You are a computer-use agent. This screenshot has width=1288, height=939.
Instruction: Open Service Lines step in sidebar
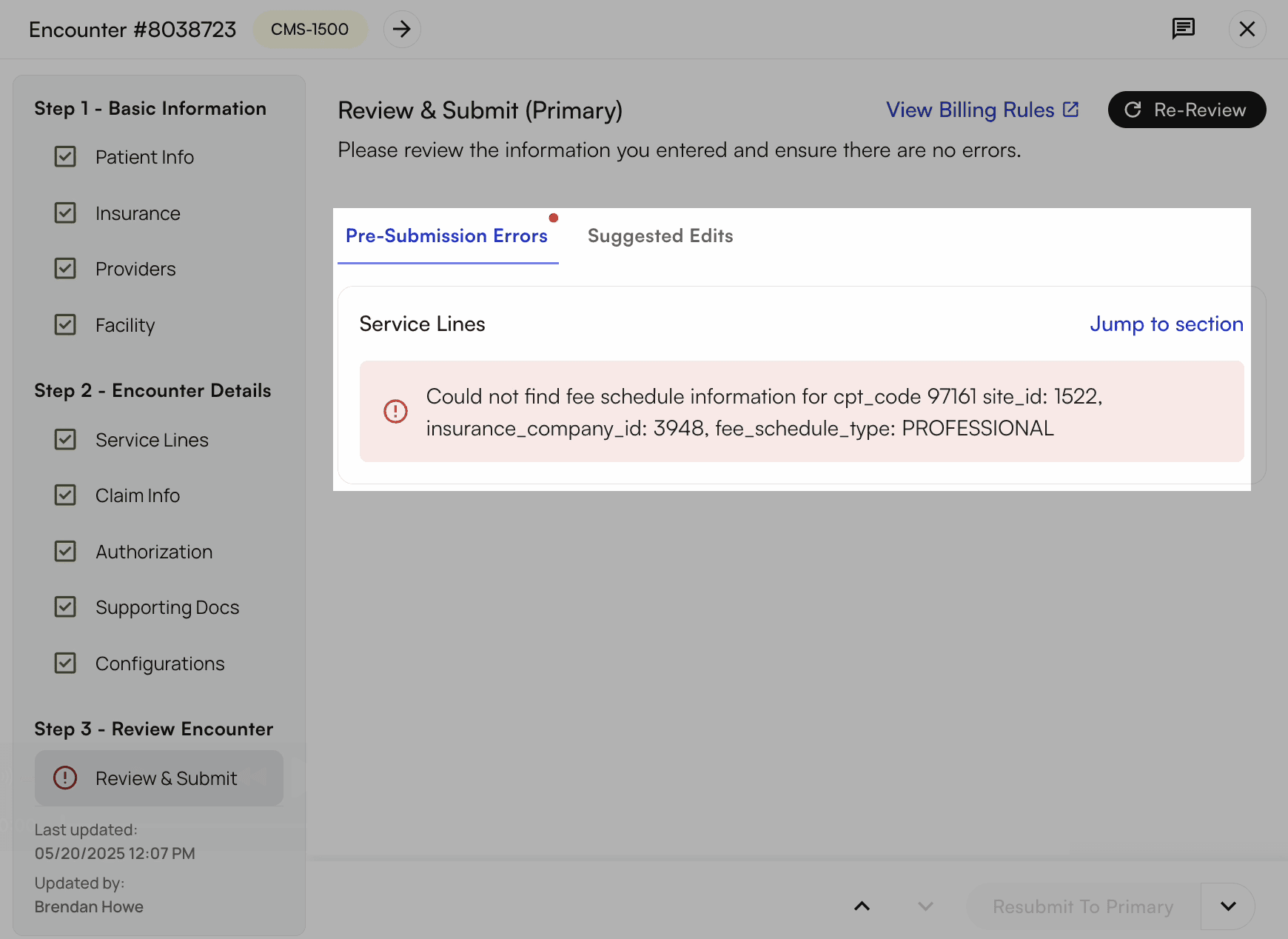click(x=152, y=440)
